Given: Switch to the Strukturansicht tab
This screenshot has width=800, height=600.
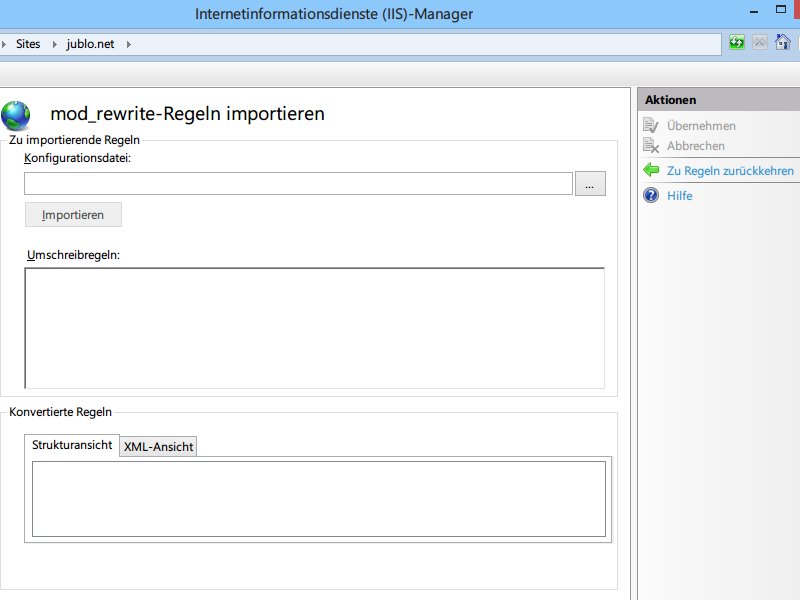Looking at the screenshot, I should click(x=72, y=445).
